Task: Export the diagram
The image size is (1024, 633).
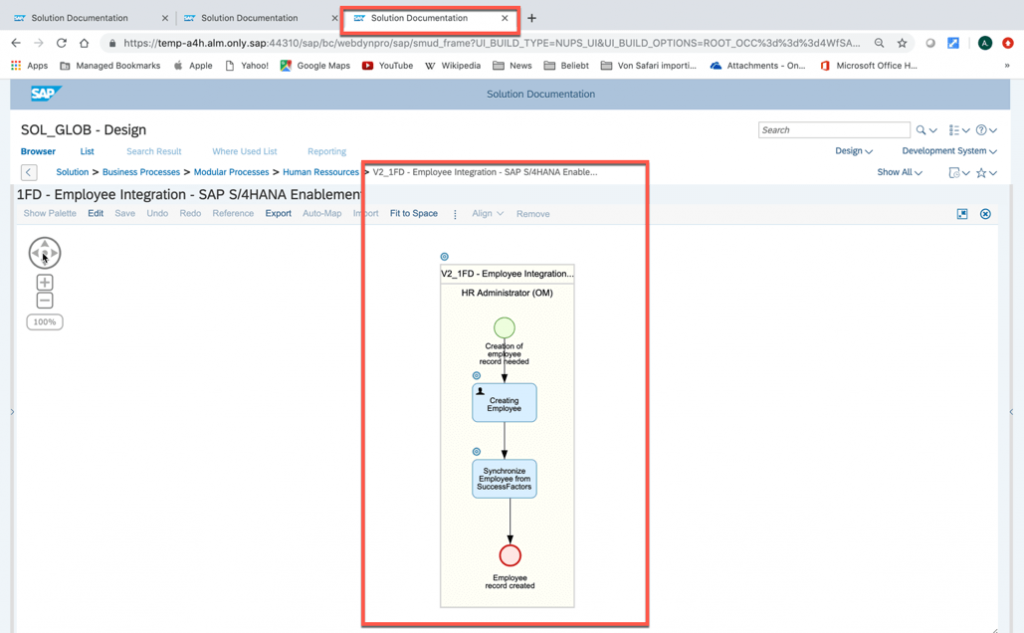Action: (x=278, y=214)
